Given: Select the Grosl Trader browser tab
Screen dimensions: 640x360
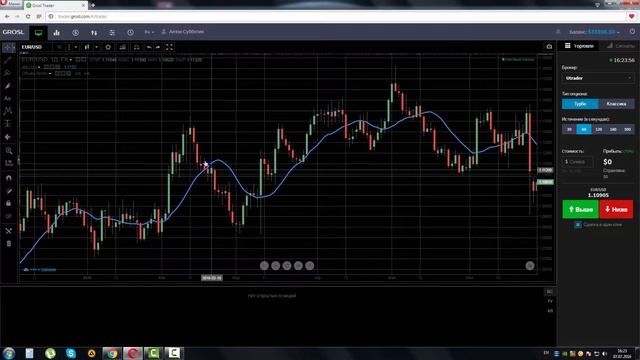Looking at the screenshot, I should point(55,5).
